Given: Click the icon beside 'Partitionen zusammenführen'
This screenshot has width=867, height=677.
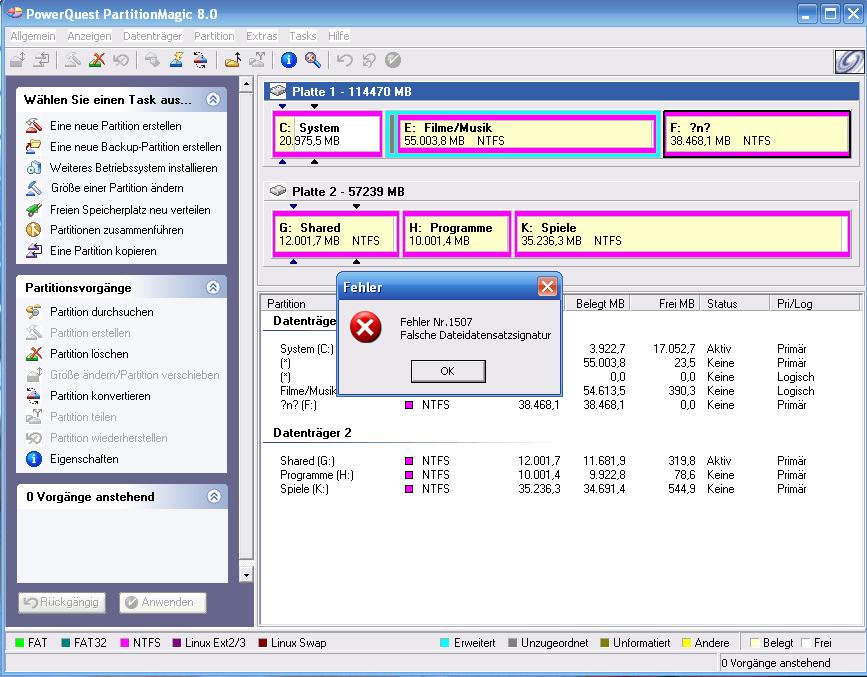Looking at the screenshot, I should tap(34, 230).
